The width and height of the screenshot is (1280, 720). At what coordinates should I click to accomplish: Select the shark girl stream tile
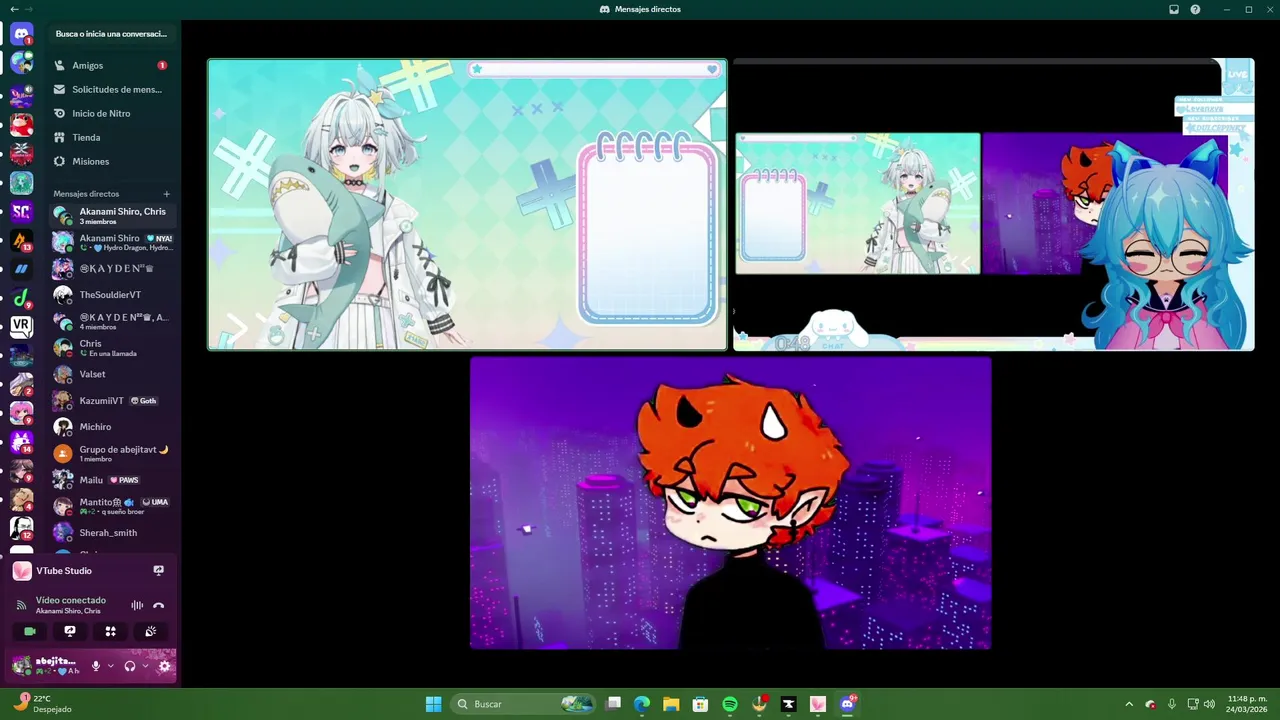click(x=467, y=204)
